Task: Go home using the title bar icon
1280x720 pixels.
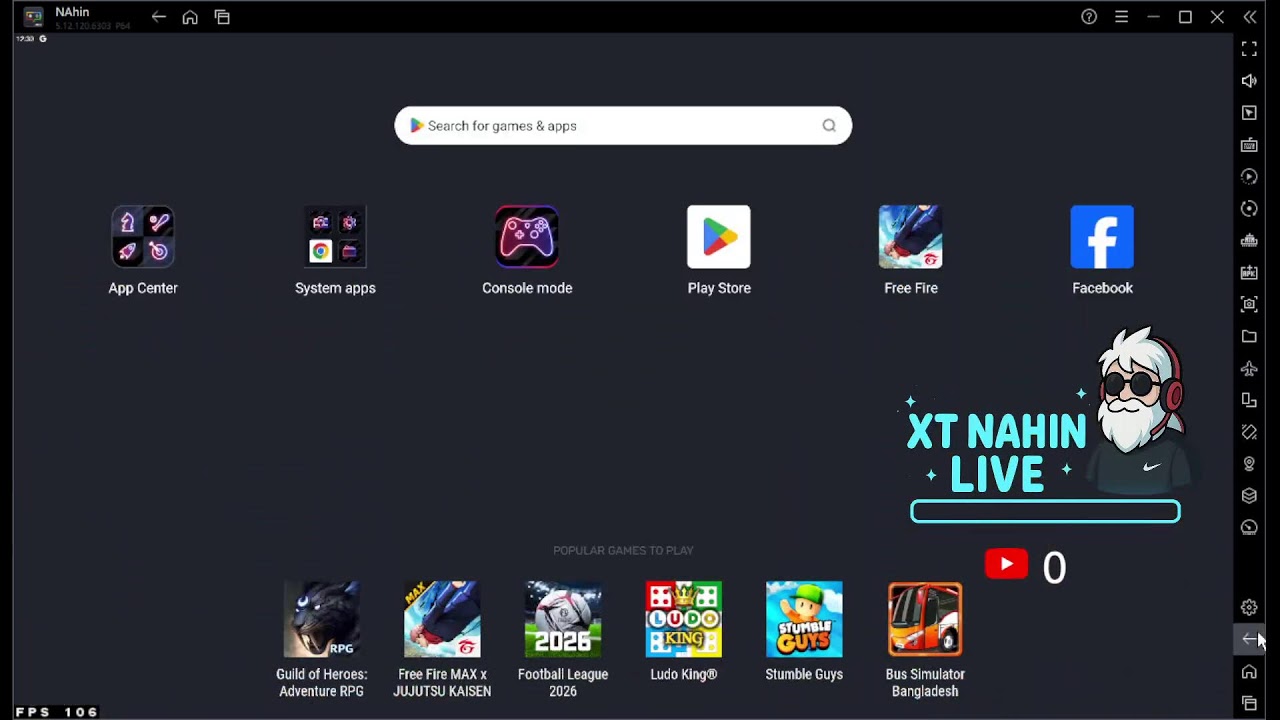Action: coord(190,17)
